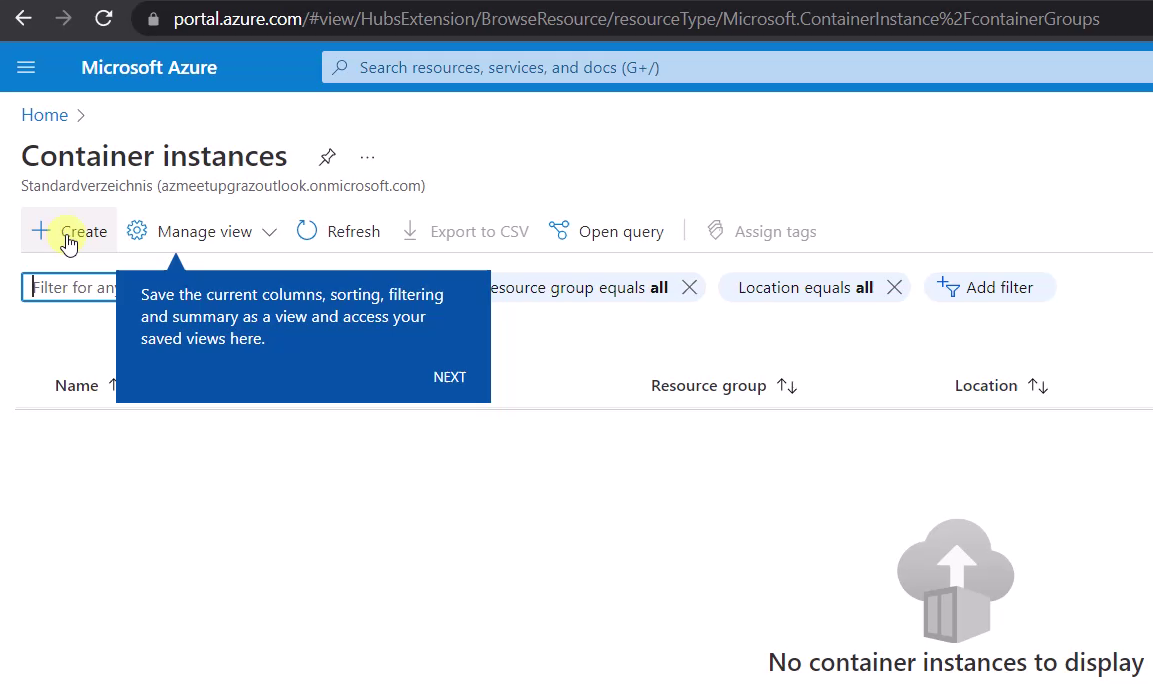This screenshot has width=1153, height=684.
Task: Remove the Location equals all filter
Action: [894, 288]
